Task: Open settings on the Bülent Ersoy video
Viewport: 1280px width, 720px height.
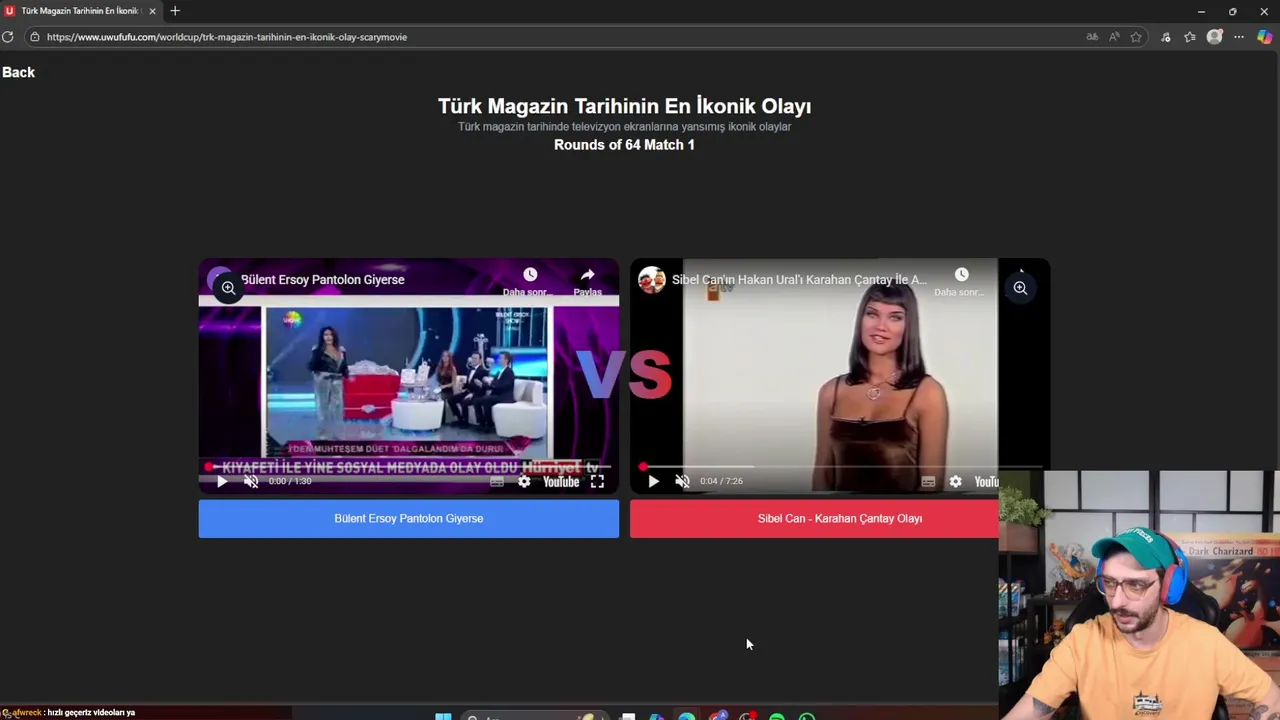Action: pyautogui.click(x=524, y=481)
